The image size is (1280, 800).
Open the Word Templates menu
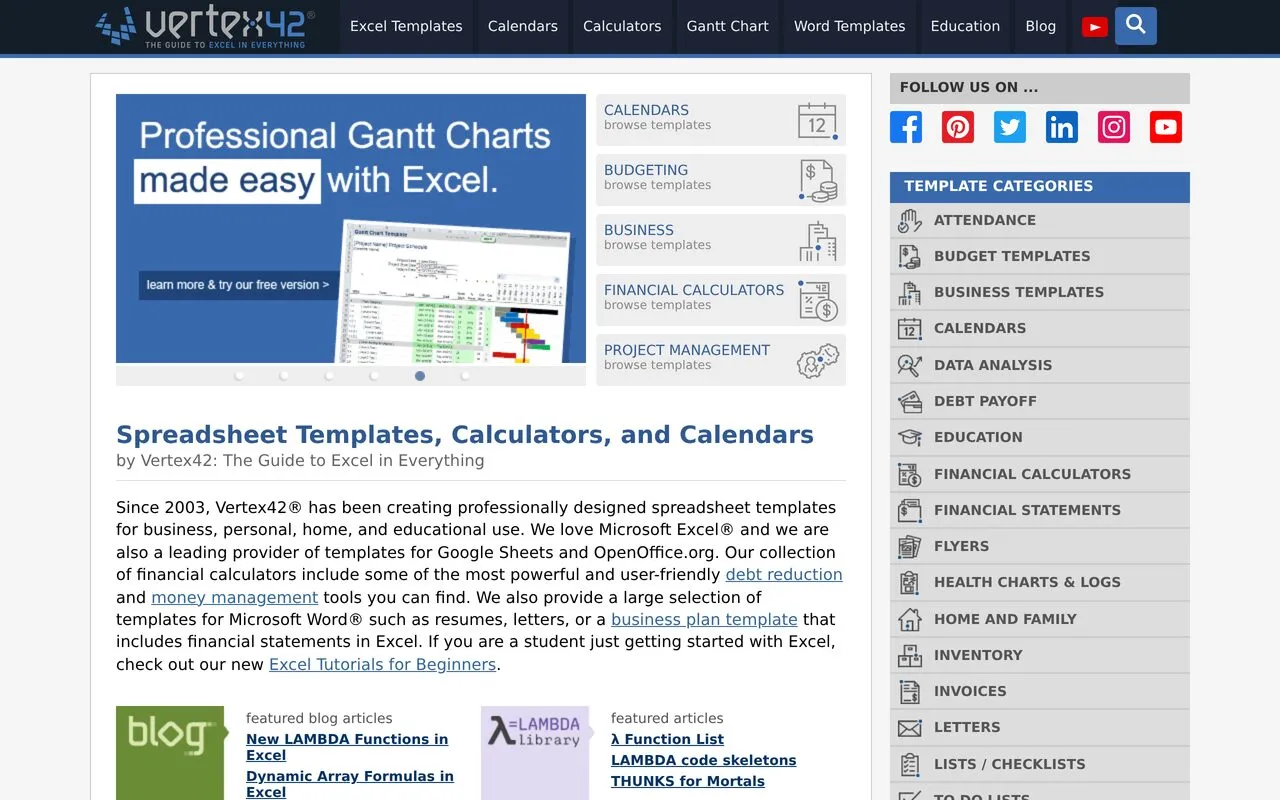pyautogui.click(x=849, y=27)
